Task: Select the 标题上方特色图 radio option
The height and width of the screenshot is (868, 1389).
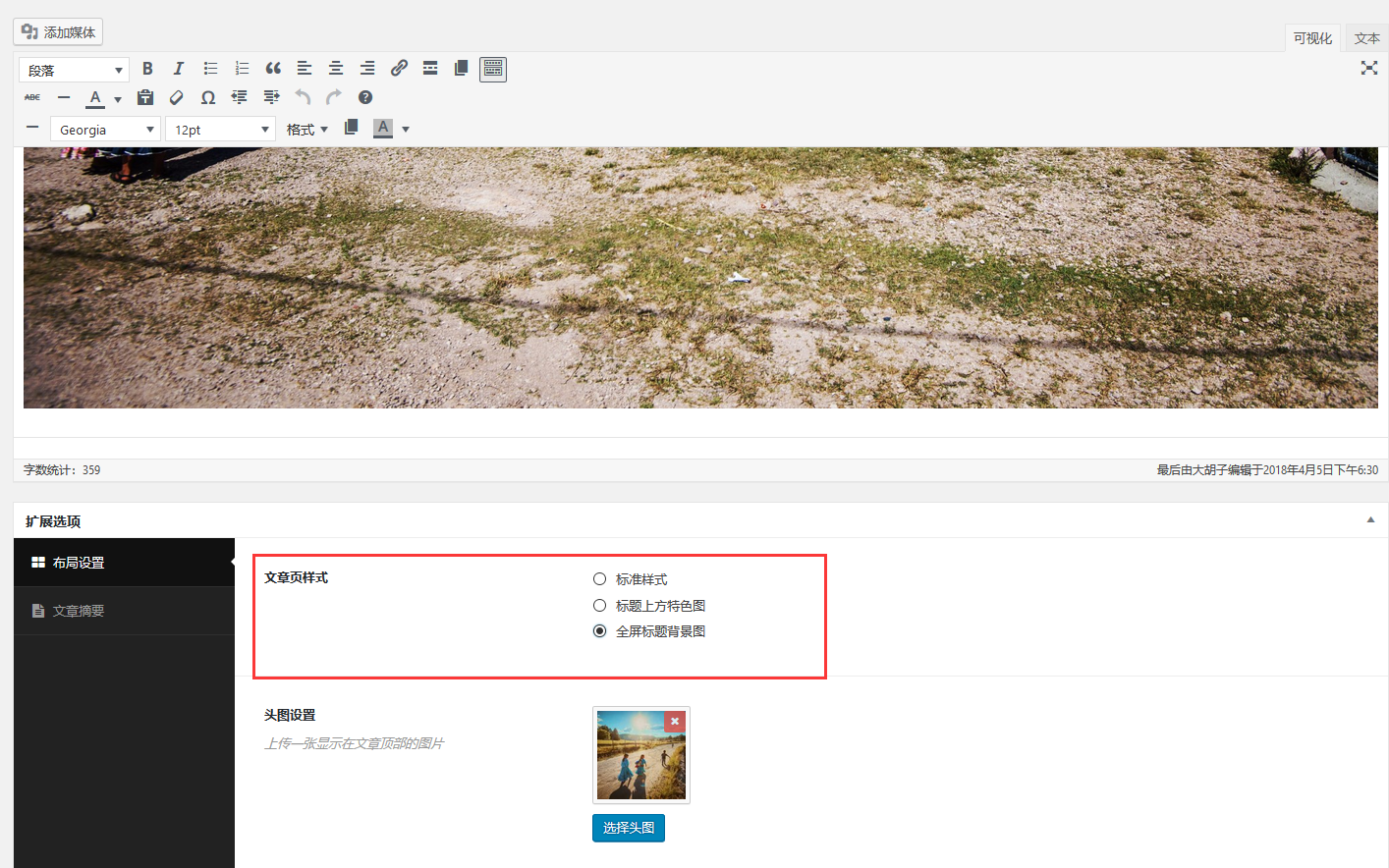Action: [x=600, y=606]
